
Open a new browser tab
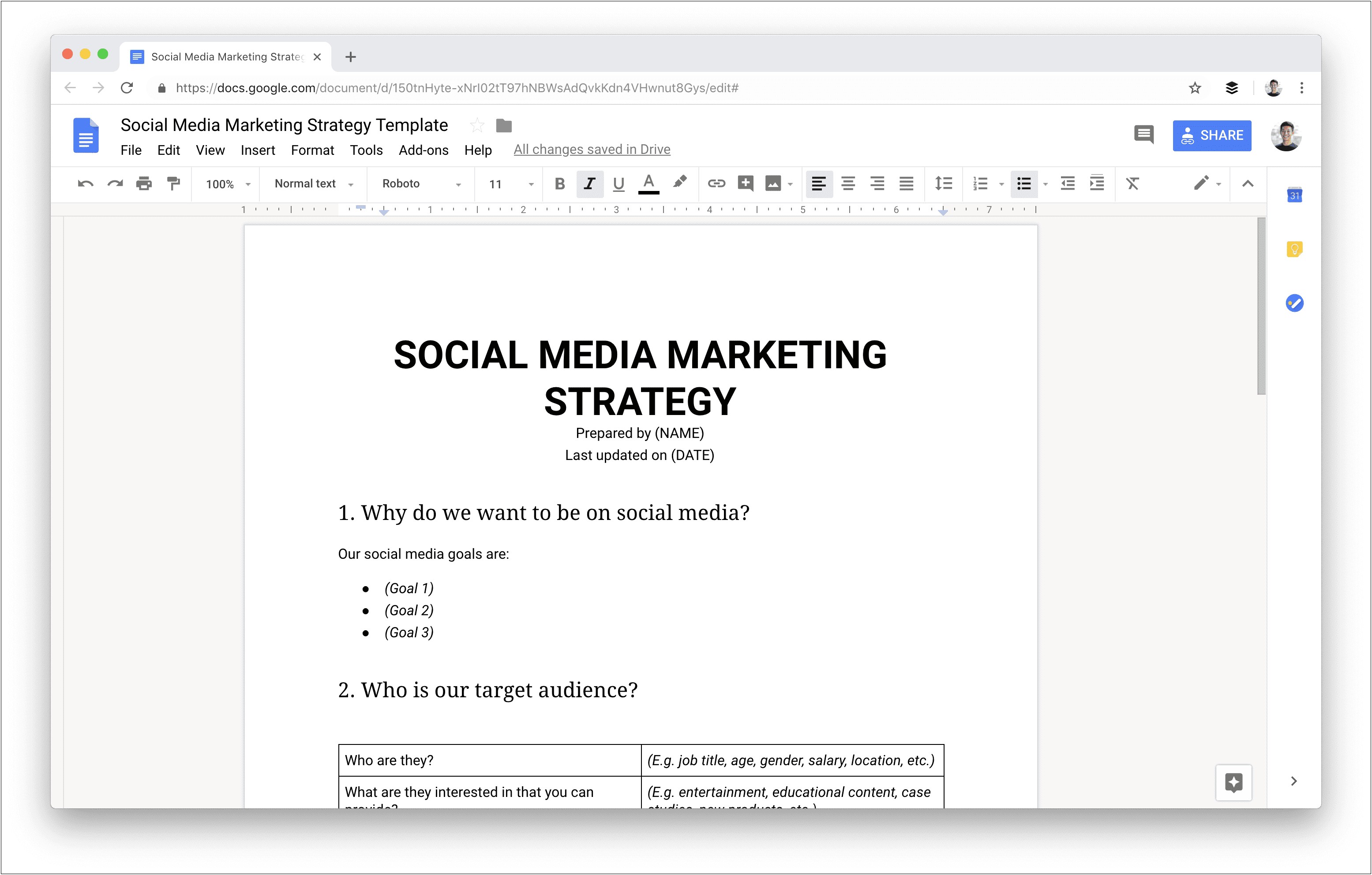(x=350, y=56)
